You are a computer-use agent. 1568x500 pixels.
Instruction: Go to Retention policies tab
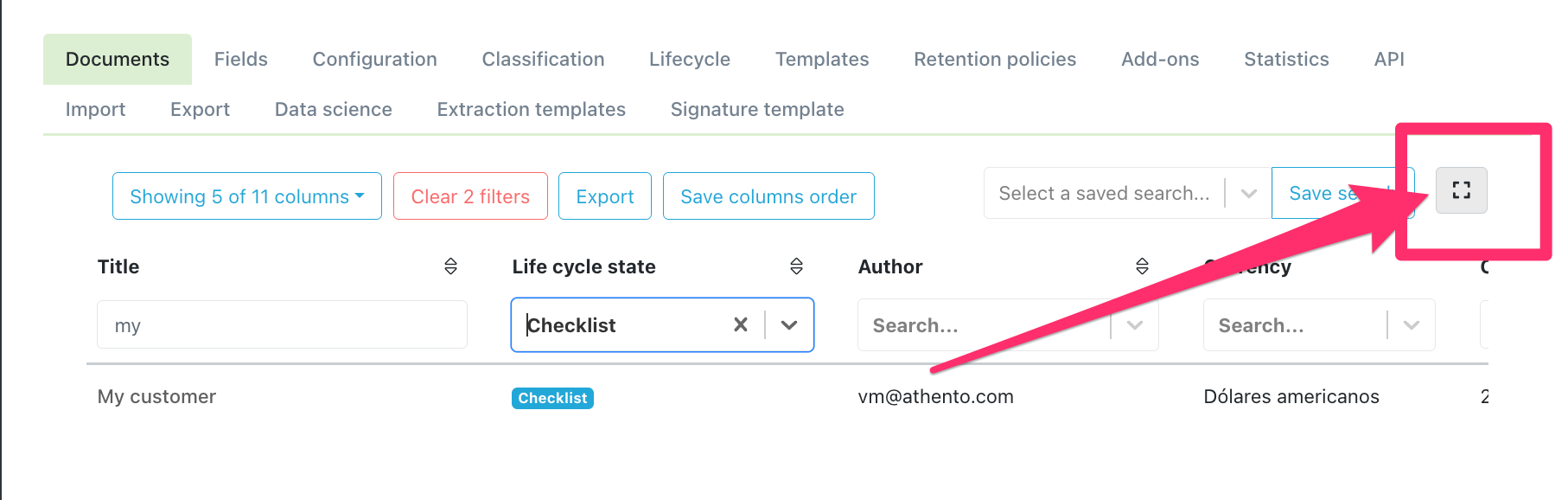tap(995, 60)
